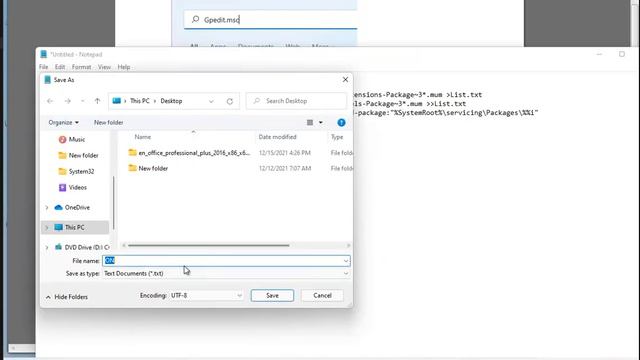Image resolution: width=640 pixels, height=360 pixels.
Task: Open Notepad Help menu
Action: coord(124,67)
